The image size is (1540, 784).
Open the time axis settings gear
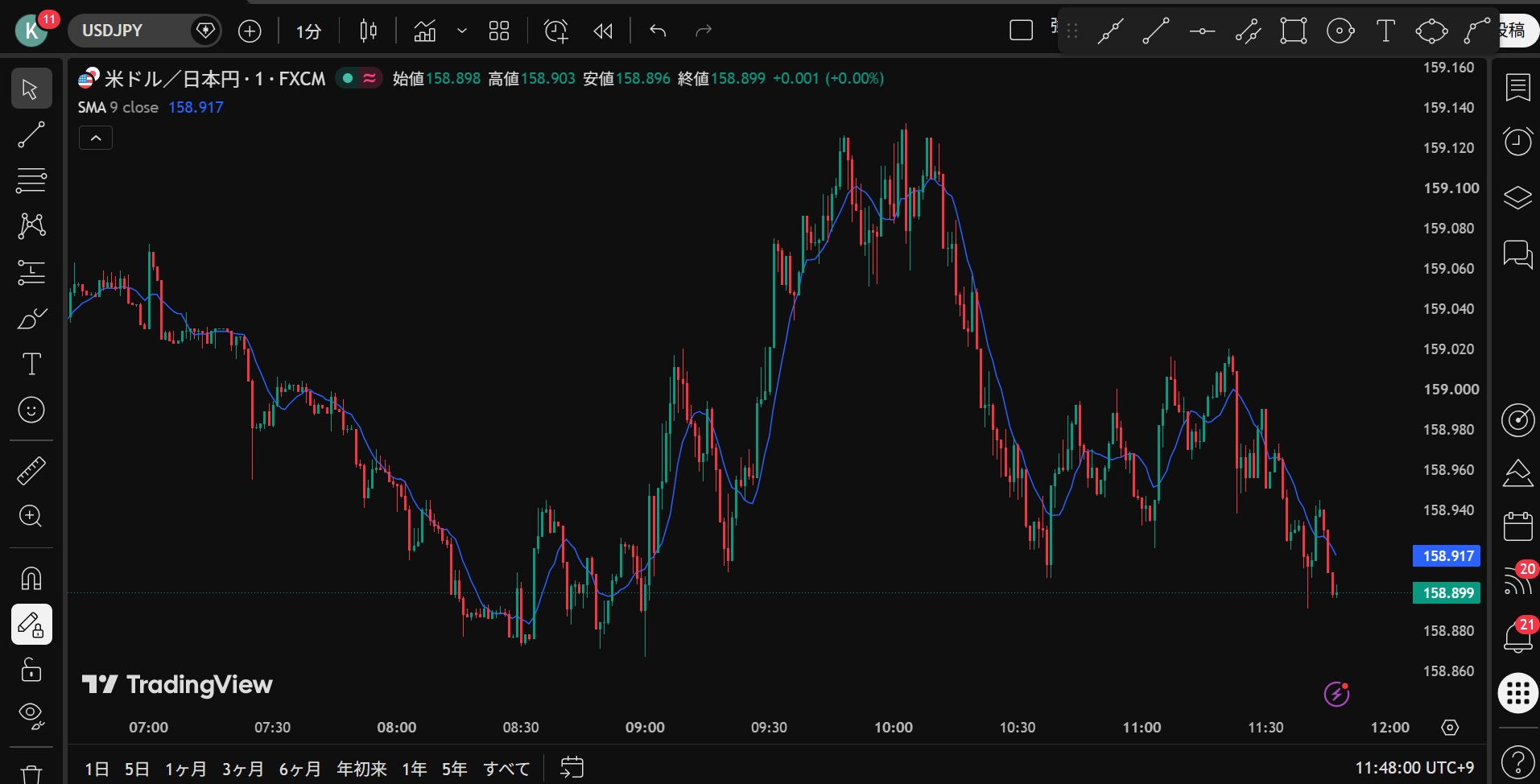click(1450, 728)
